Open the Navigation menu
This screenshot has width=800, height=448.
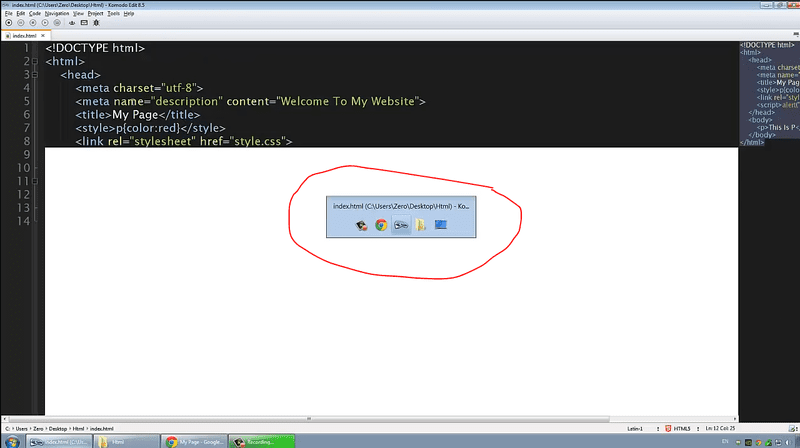click(57, 14)
